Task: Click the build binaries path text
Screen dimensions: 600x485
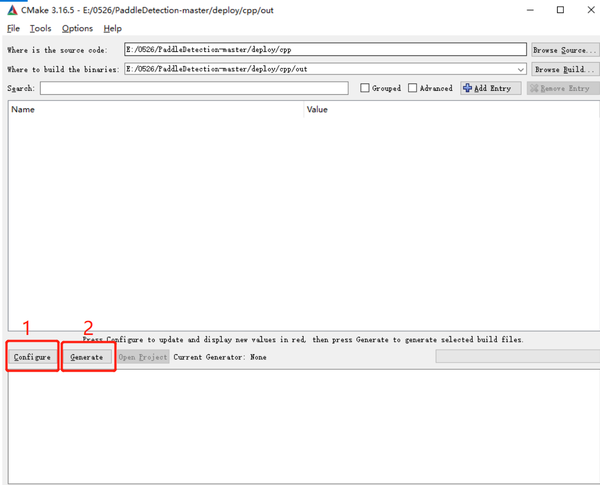Action: click(x=217, y=69)
